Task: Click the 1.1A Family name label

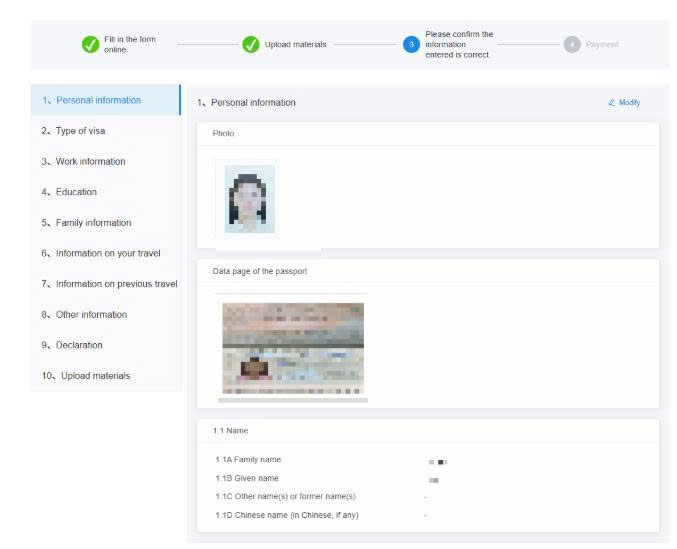Action: [248, 460]
